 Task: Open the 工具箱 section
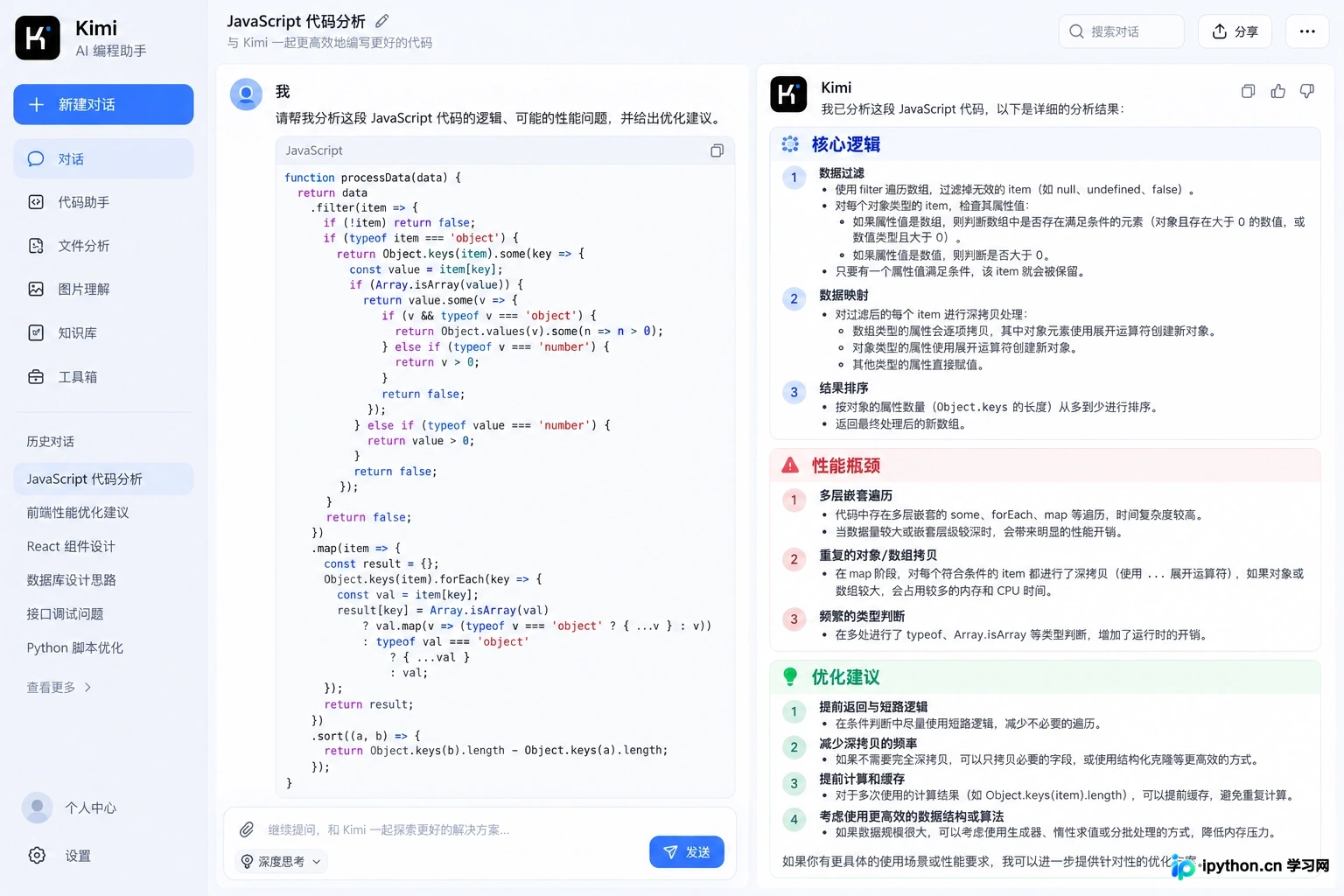point(103,376)
